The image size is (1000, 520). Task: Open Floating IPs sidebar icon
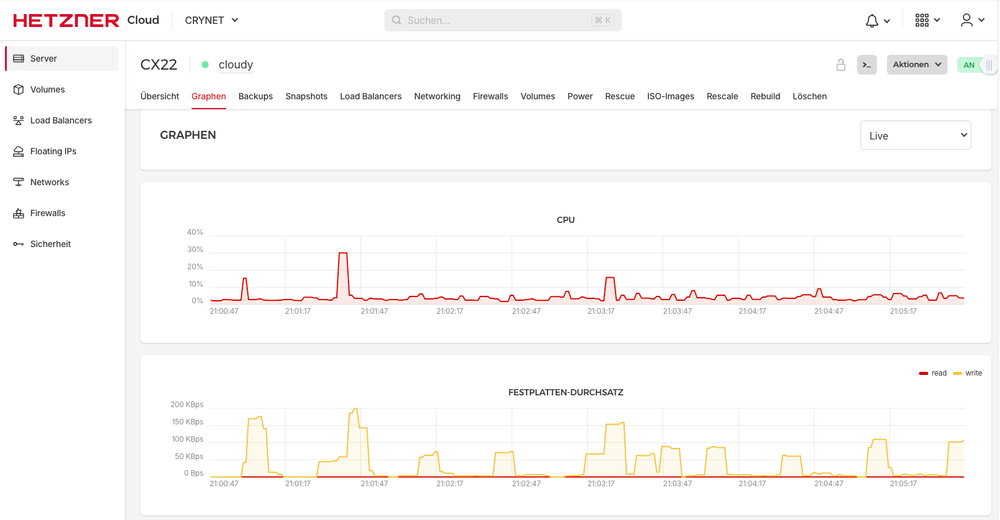[19, 152]
